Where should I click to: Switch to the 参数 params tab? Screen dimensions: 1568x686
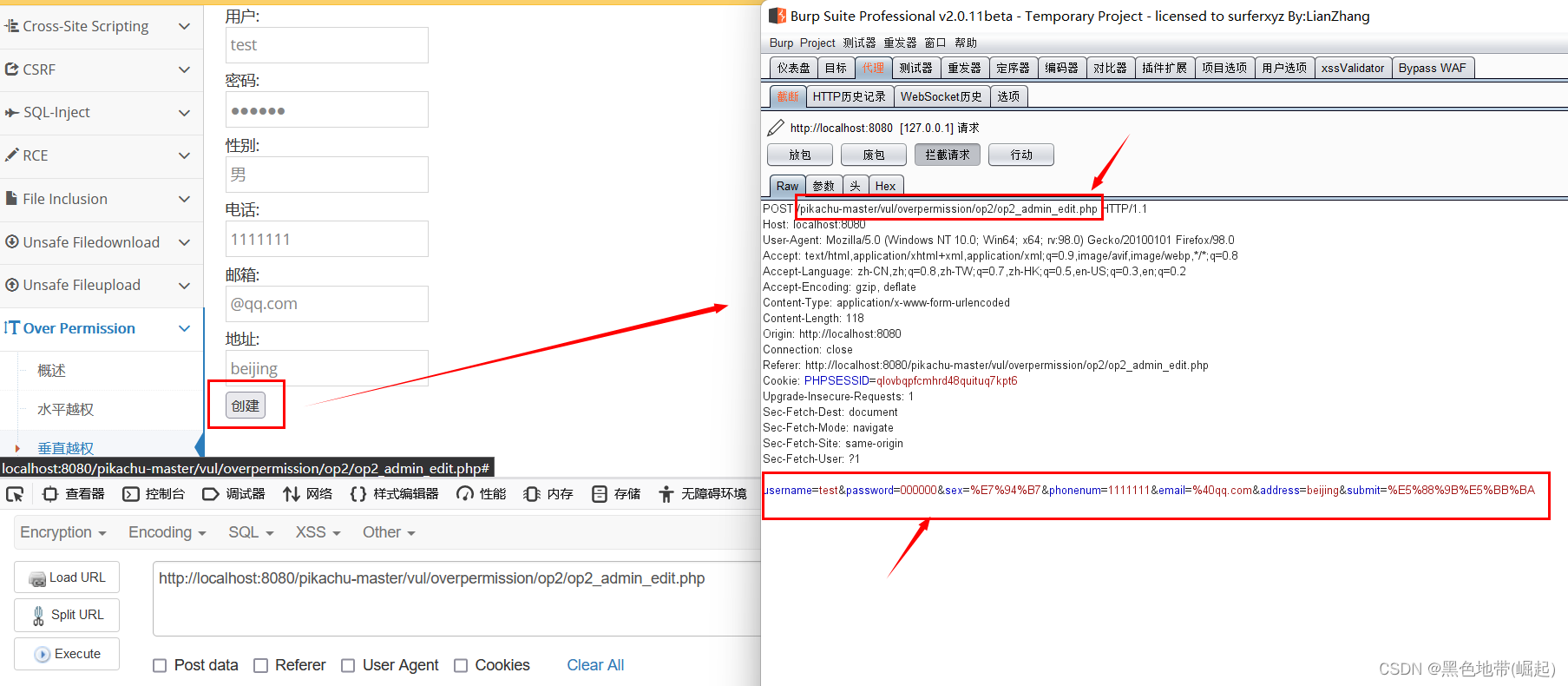pyautogui.click(x=823, y=186)
